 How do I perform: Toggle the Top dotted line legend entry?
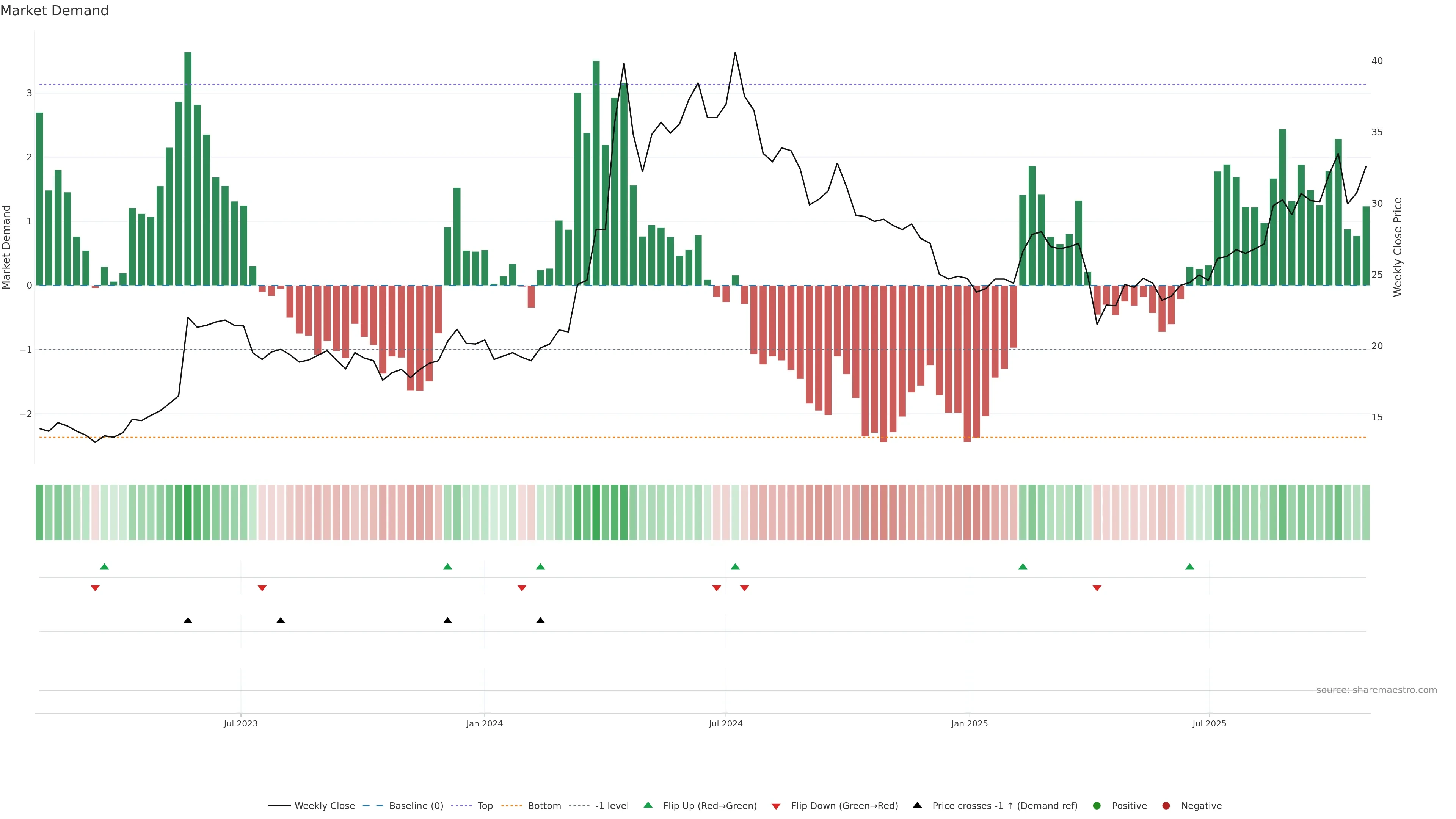(485, 805)
